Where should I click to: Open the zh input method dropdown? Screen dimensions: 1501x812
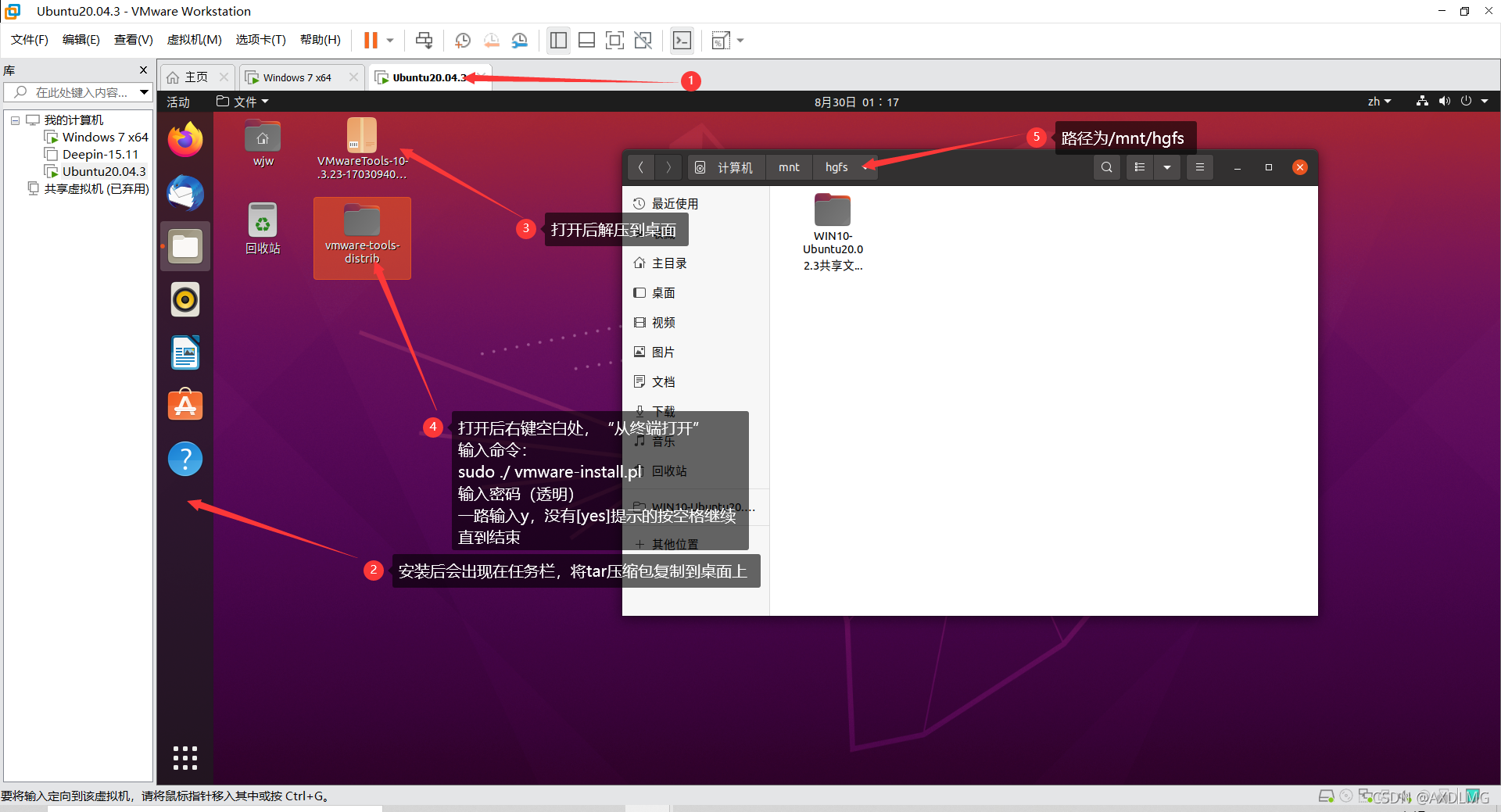click(x=1379, y=102)
